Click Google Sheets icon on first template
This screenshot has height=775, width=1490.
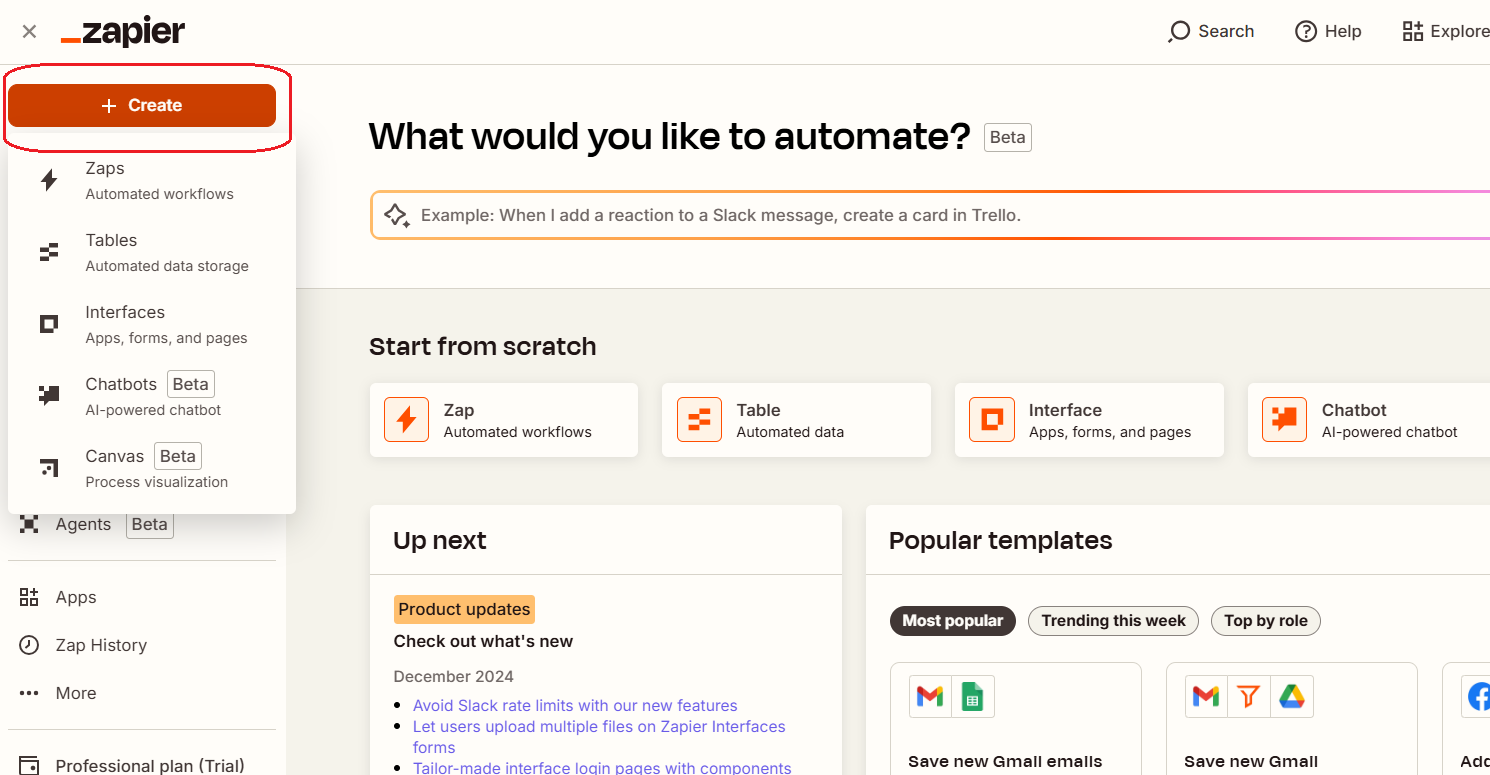click(972, 696)
